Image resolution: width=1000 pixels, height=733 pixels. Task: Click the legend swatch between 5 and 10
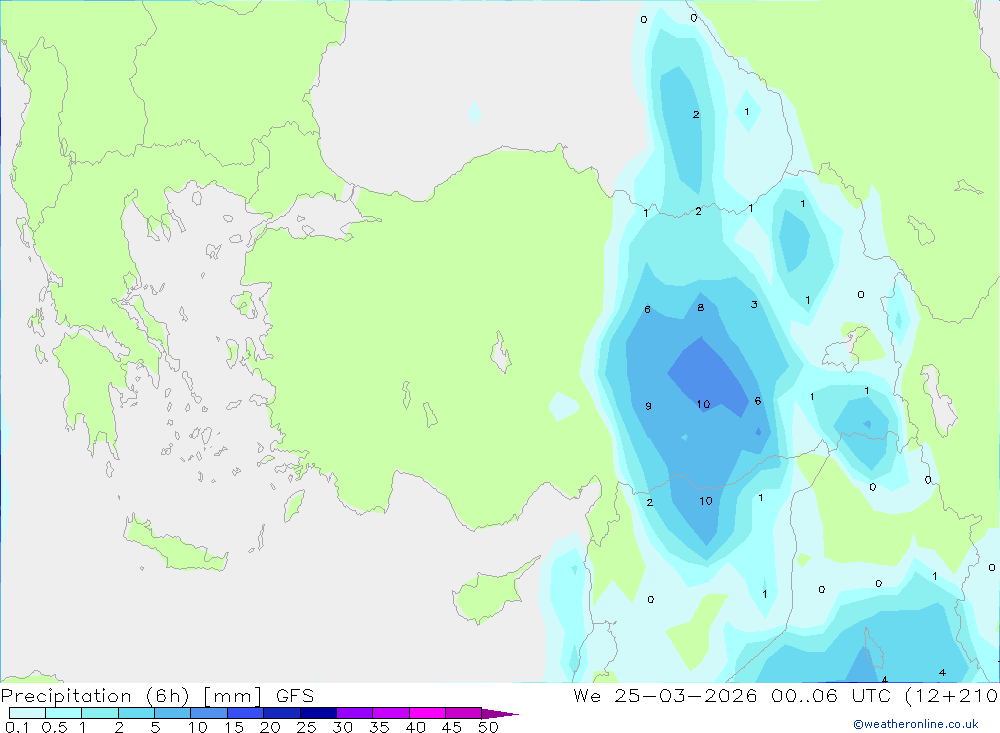173,713
